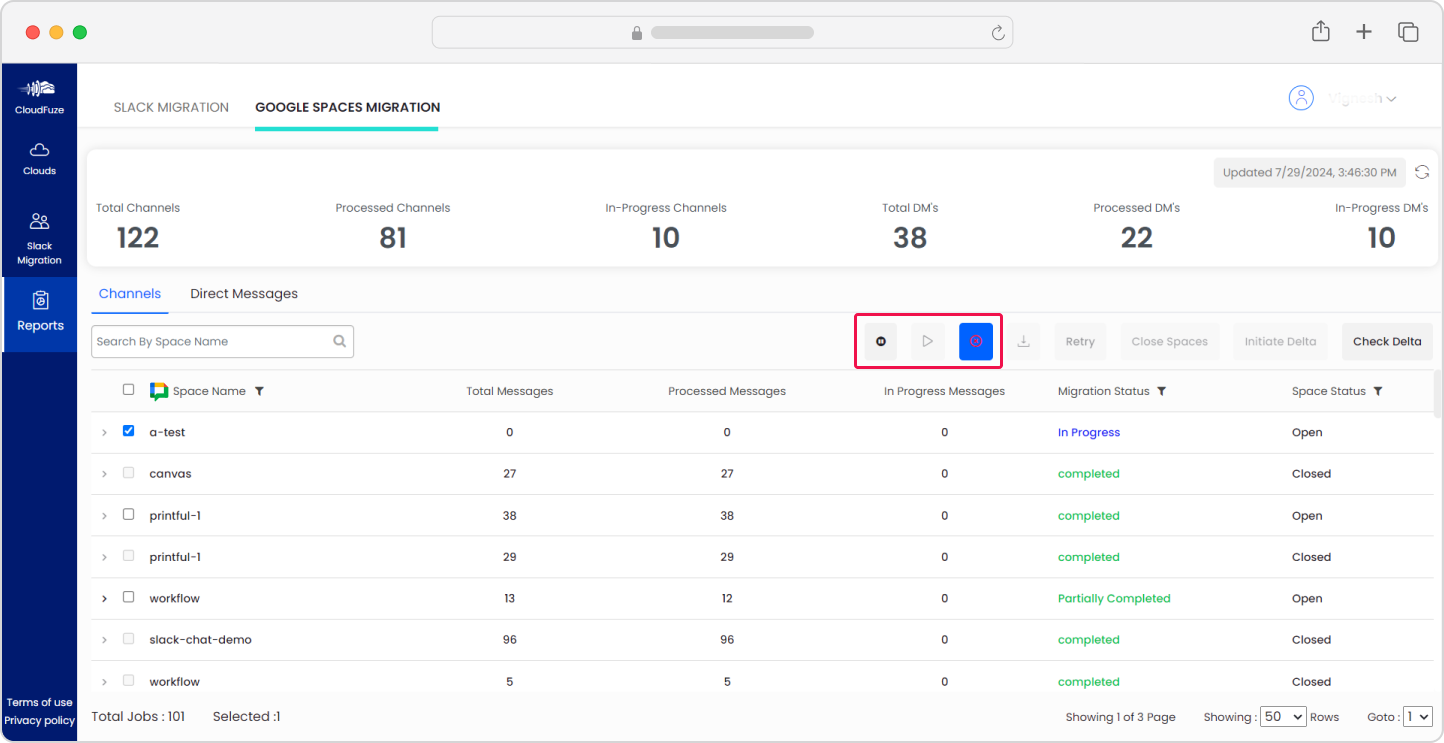Resume migration with the play icon
The image size is (1444, 743).
click(928, 341)
